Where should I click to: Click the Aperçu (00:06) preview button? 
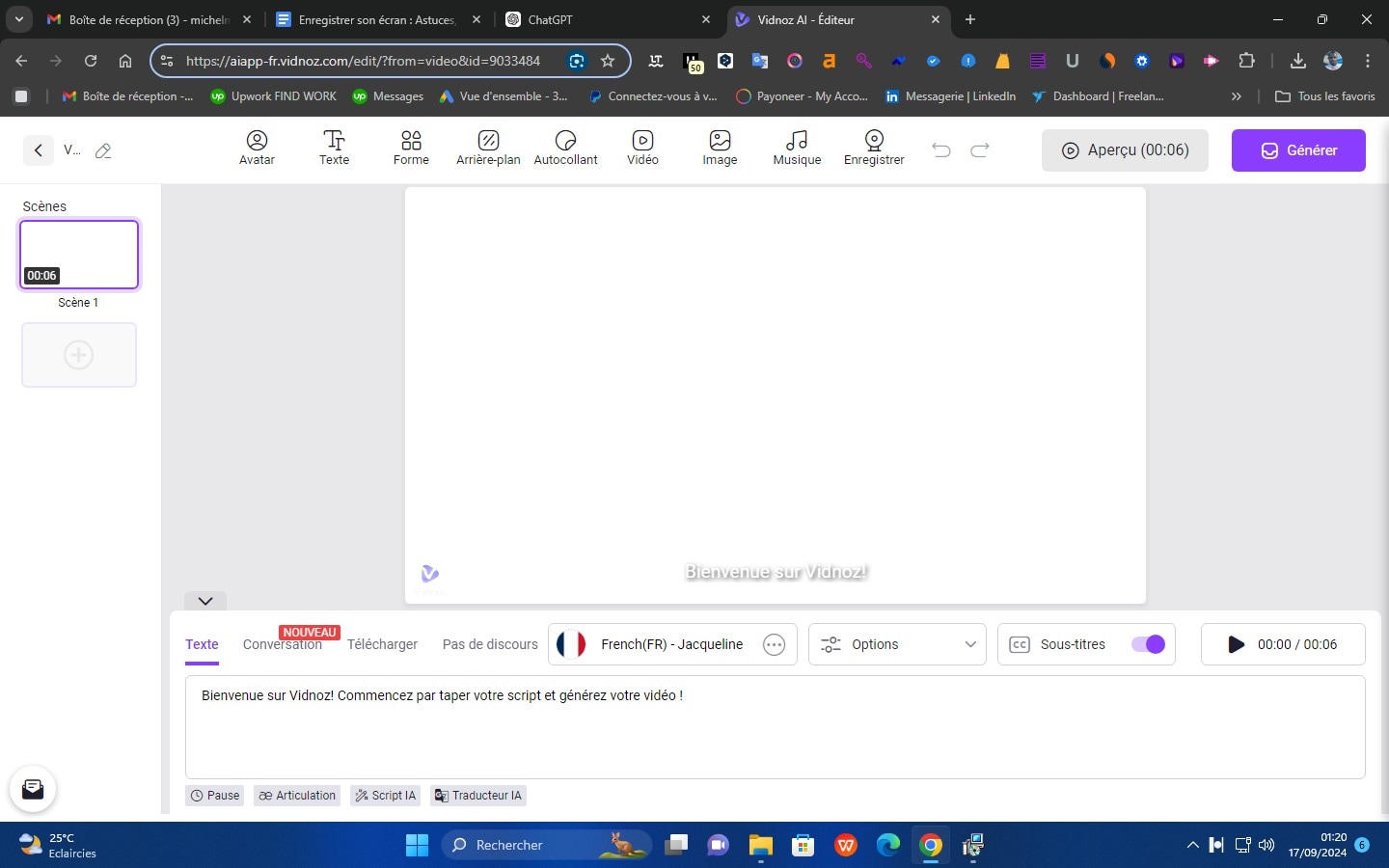(x=1125, y=150)
